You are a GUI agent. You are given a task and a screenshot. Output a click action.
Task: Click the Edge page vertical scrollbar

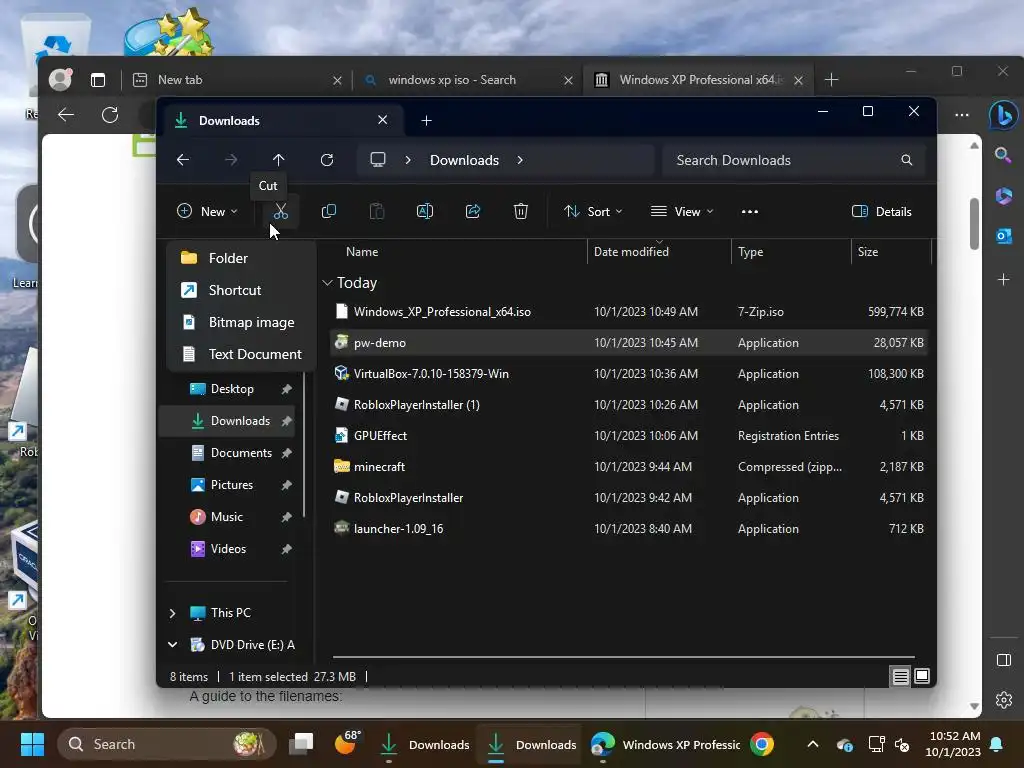[974, 224]
